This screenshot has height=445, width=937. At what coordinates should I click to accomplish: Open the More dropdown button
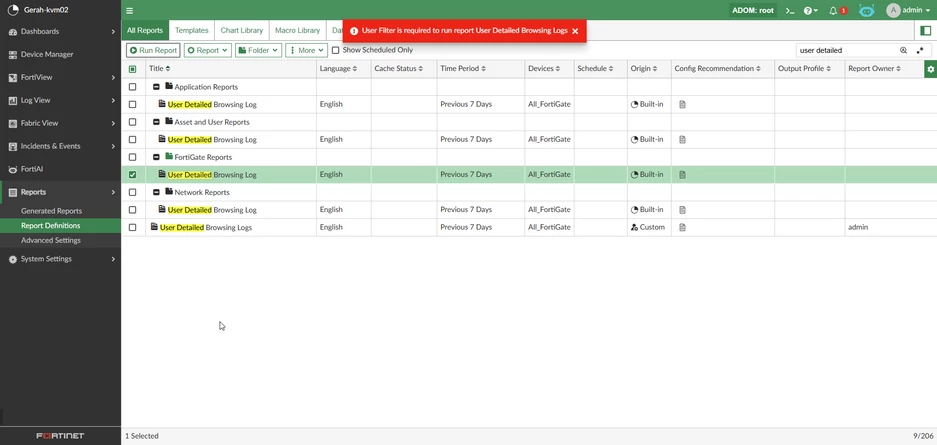pos(306,51)
